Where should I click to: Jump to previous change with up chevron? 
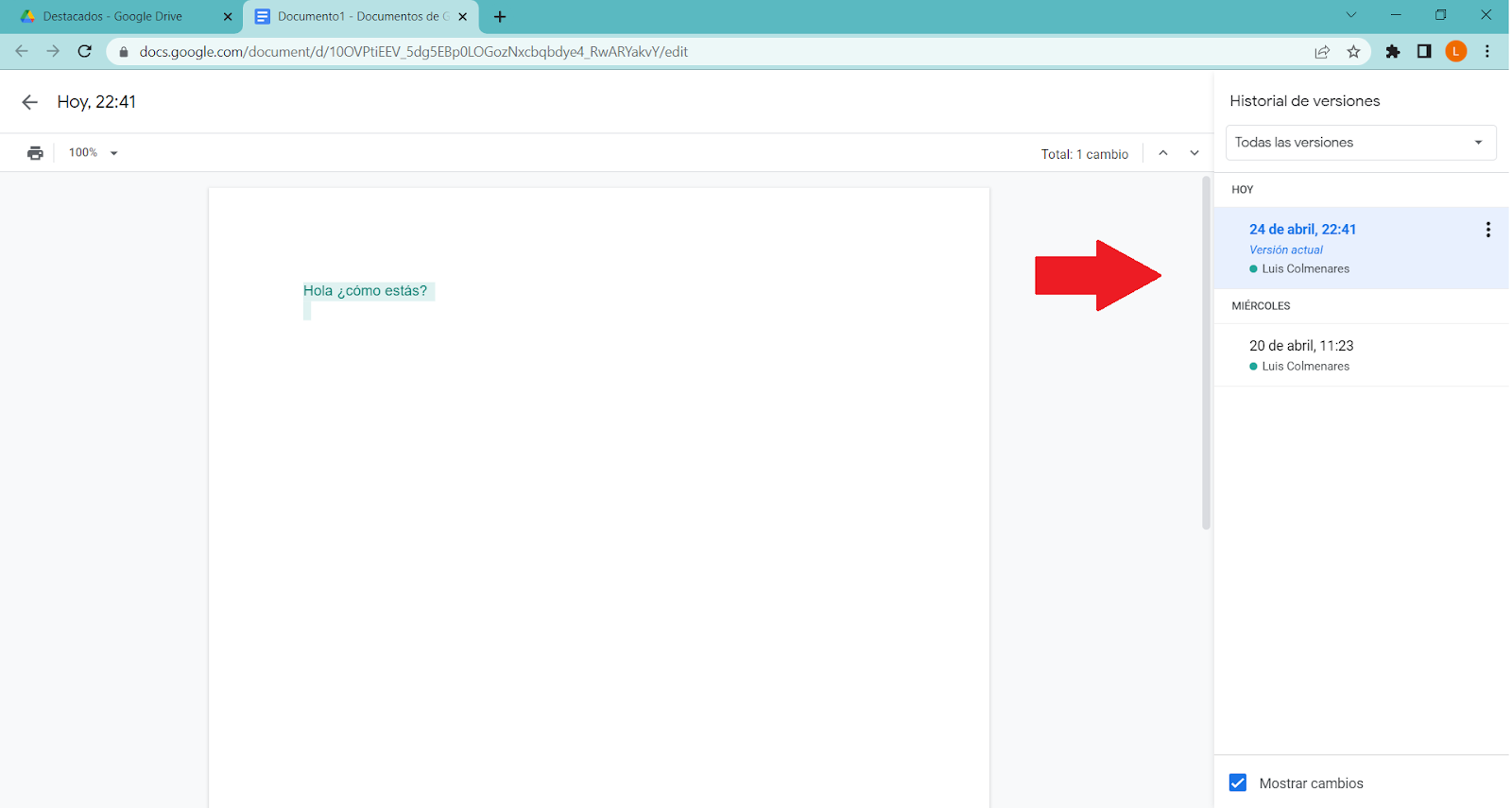pyautogui.click(x=1163, y=153)
